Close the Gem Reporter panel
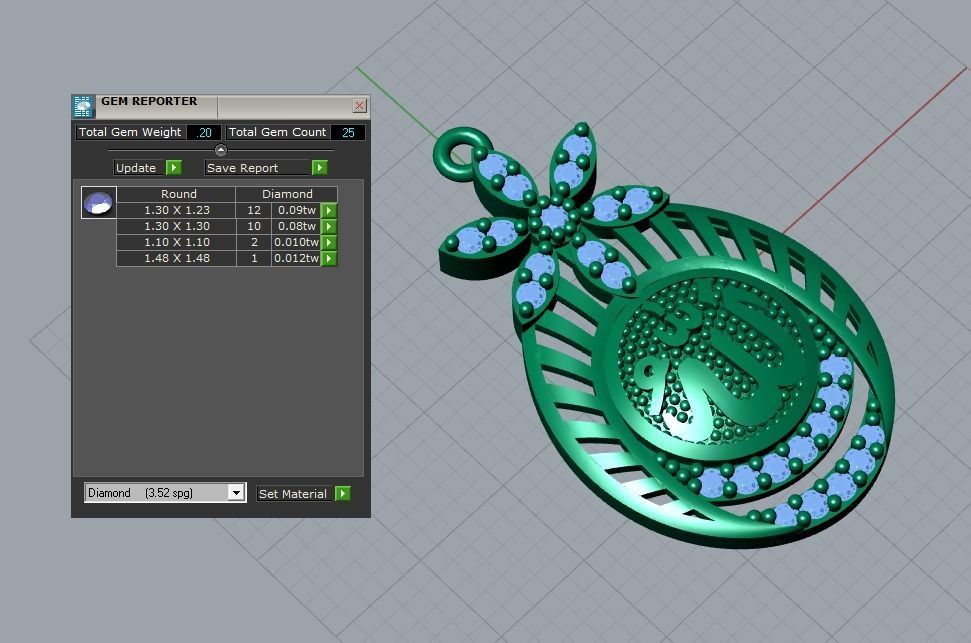This screenshot has width=971, height=643. click(x=359, y=105)
